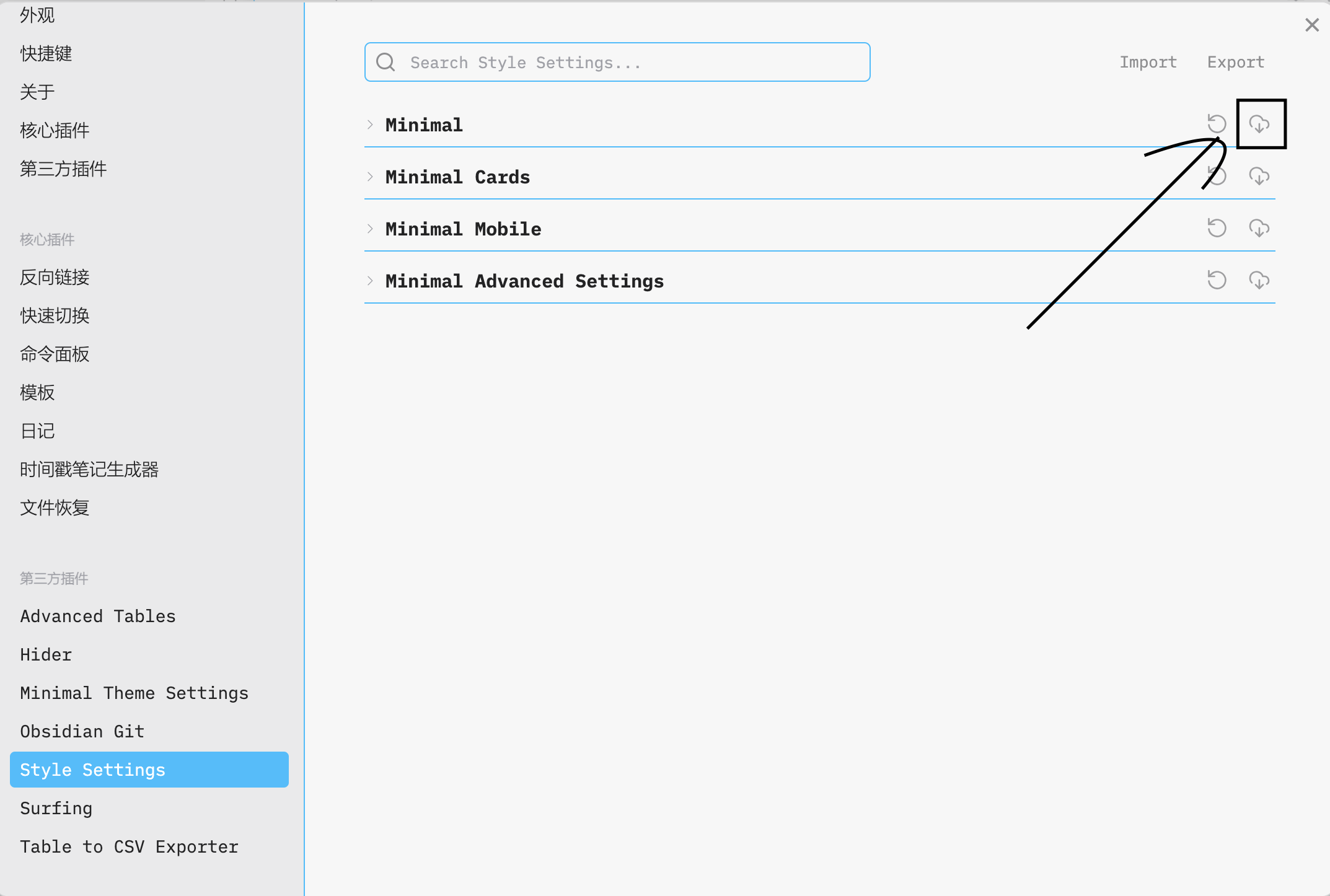Click the Export button at top right
Viewport: 1330px width, 896px height.
click(x=1235, y=62)
